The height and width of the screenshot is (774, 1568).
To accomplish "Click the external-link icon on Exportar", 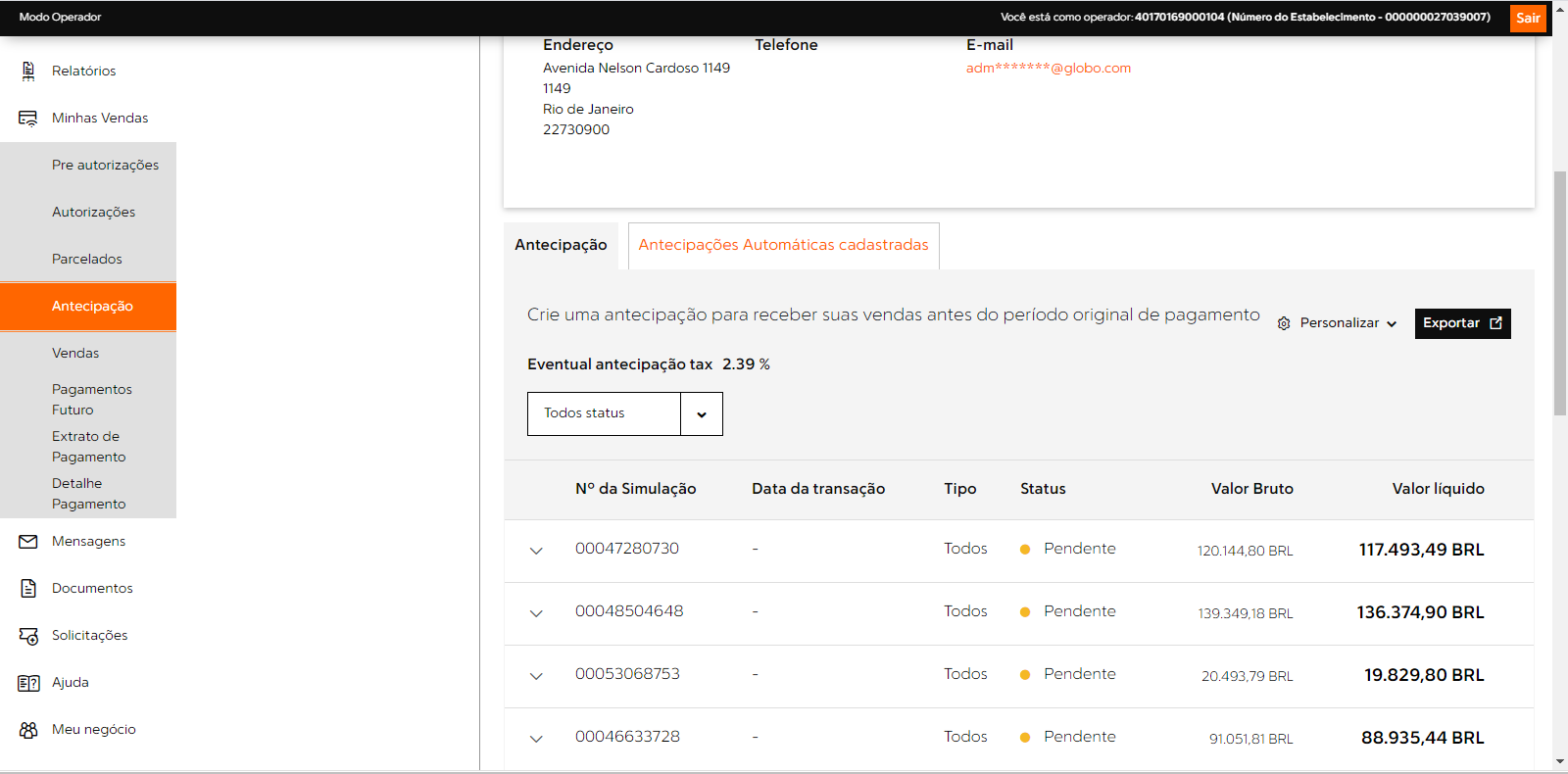I will point(1495,323).
